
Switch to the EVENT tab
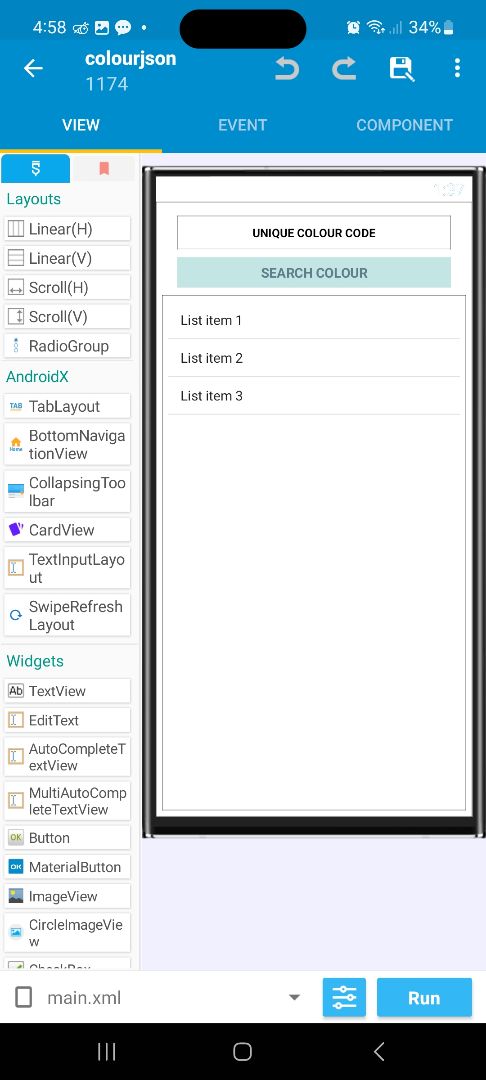coord(242,125)
